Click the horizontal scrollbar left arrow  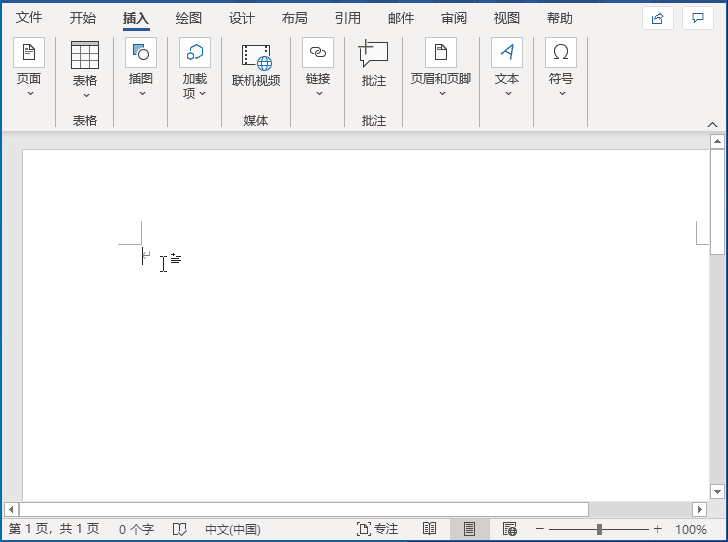pyautogui.click(x=11, y=509)
